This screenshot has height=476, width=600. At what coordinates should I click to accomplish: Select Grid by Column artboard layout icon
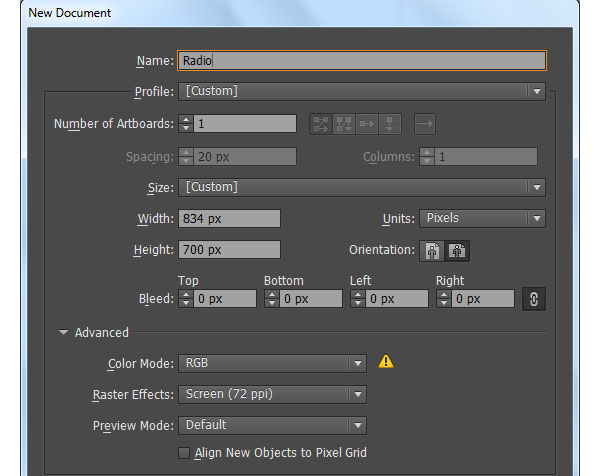(344, 124)
